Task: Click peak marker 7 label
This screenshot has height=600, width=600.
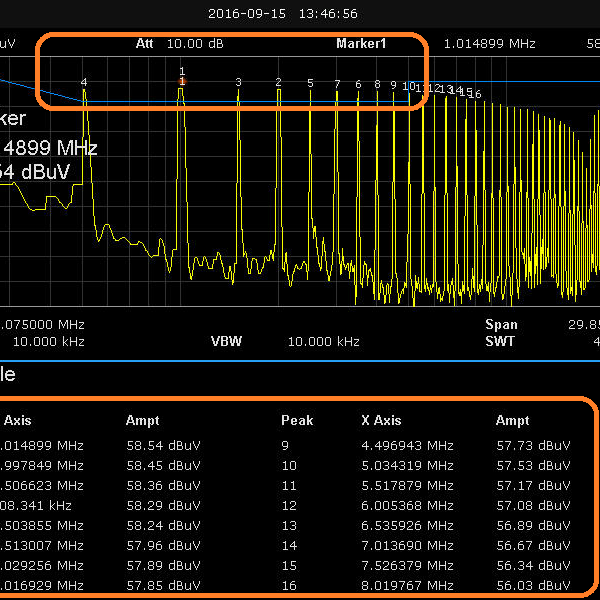Action: click(x=337, y=84)
